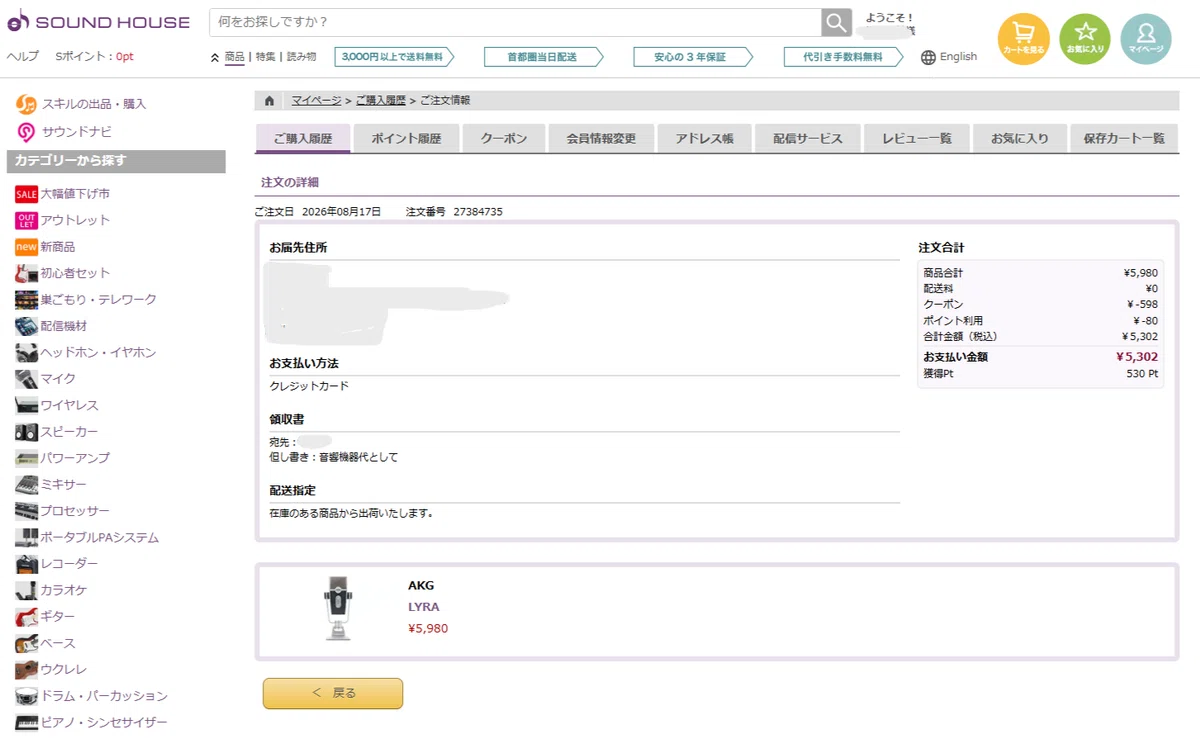Screen dimensions: 1200x738
Task: Click the 読み物 navigation link
Action: (x=301, y=57)
